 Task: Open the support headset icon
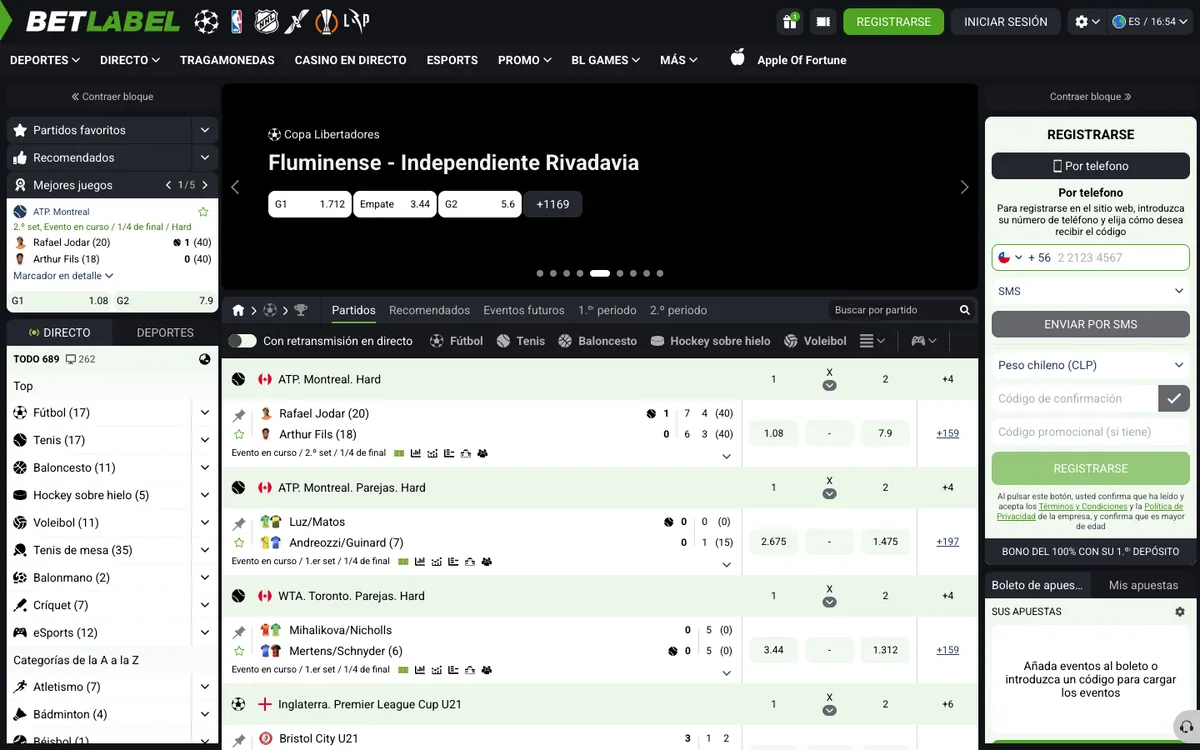[x=1186, y=727]
